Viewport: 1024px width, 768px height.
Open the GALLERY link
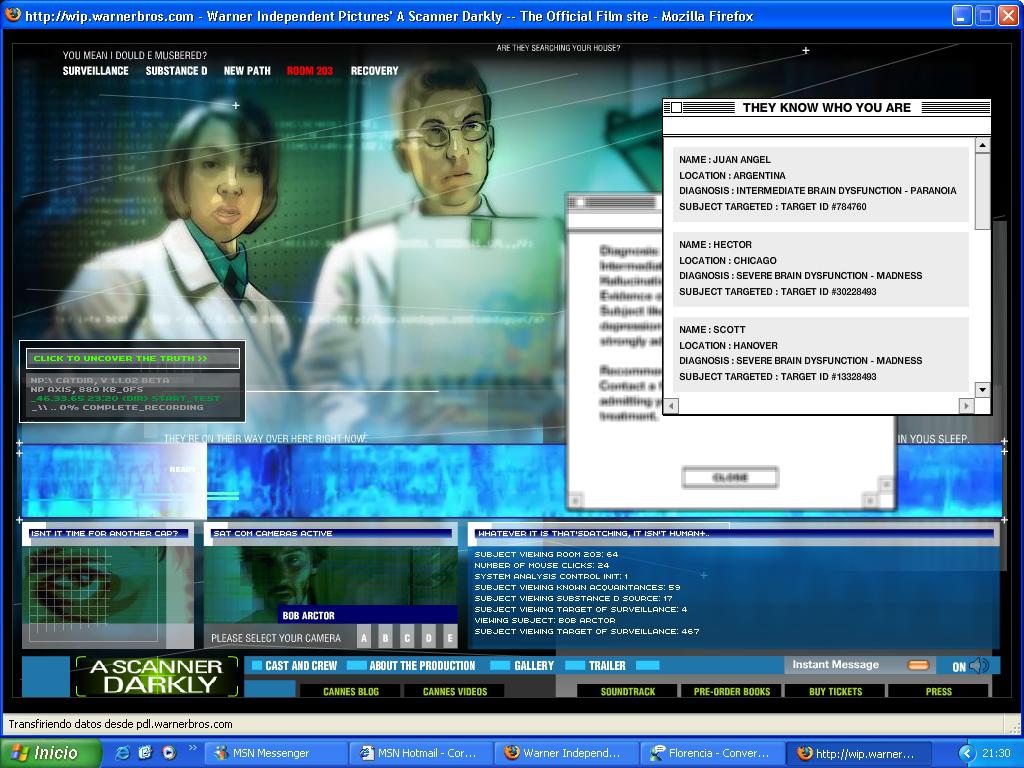pyautogui.click(x=534, y=665)
